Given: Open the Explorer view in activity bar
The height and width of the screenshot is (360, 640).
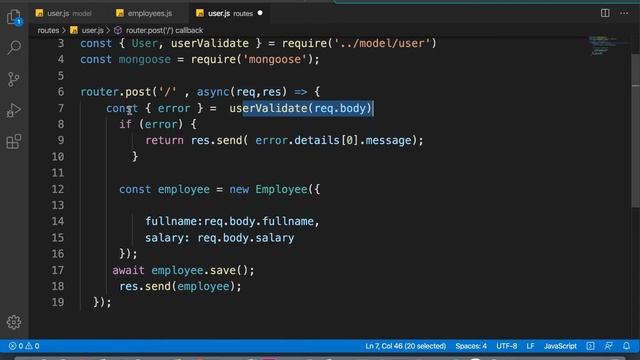Looking at the screenshot, I should 14,18.
